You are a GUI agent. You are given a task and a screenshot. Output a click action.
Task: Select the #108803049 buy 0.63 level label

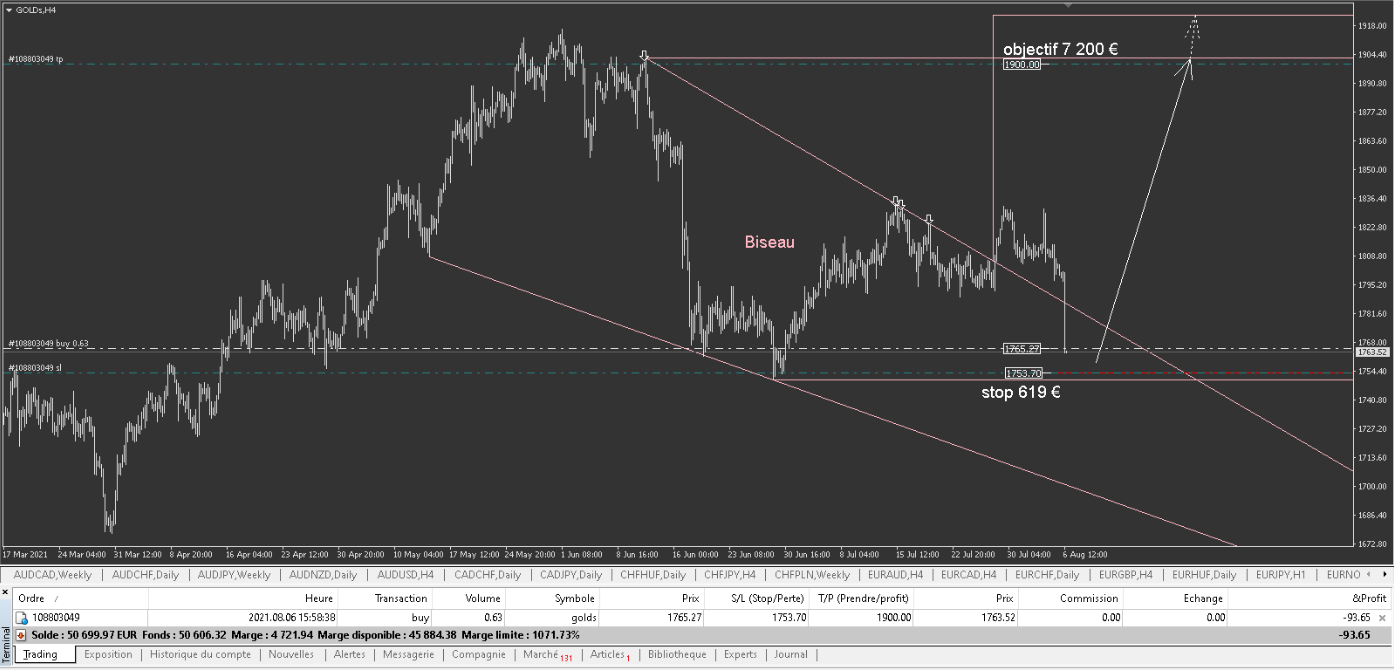point(48,343)
